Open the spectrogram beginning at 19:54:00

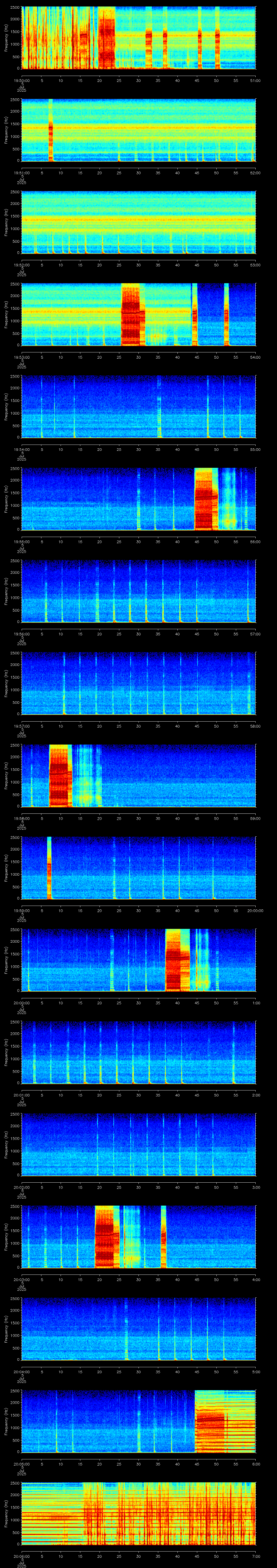(x=139, y=407)
